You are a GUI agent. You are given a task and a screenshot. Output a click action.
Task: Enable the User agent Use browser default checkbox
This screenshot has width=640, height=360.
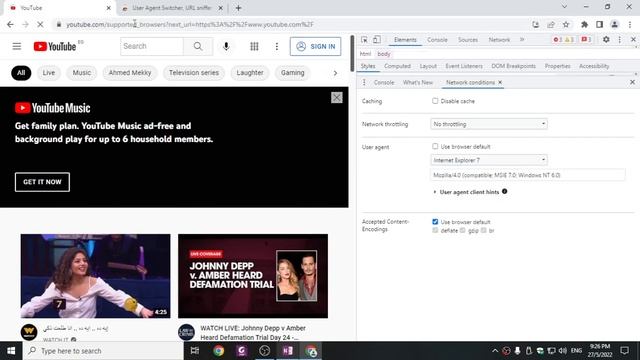pyautogui.click(x=435, y=146)
